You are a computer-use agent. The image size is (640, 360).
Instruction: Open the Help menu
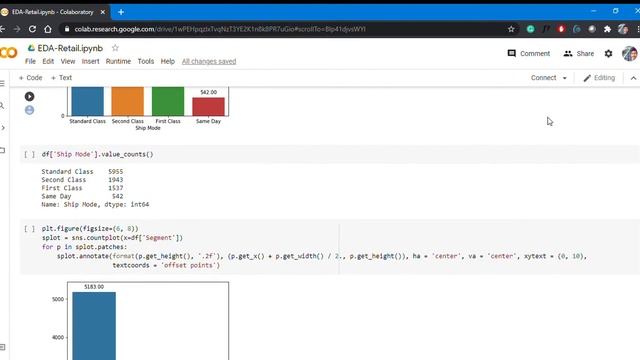(x=167, y=61)
